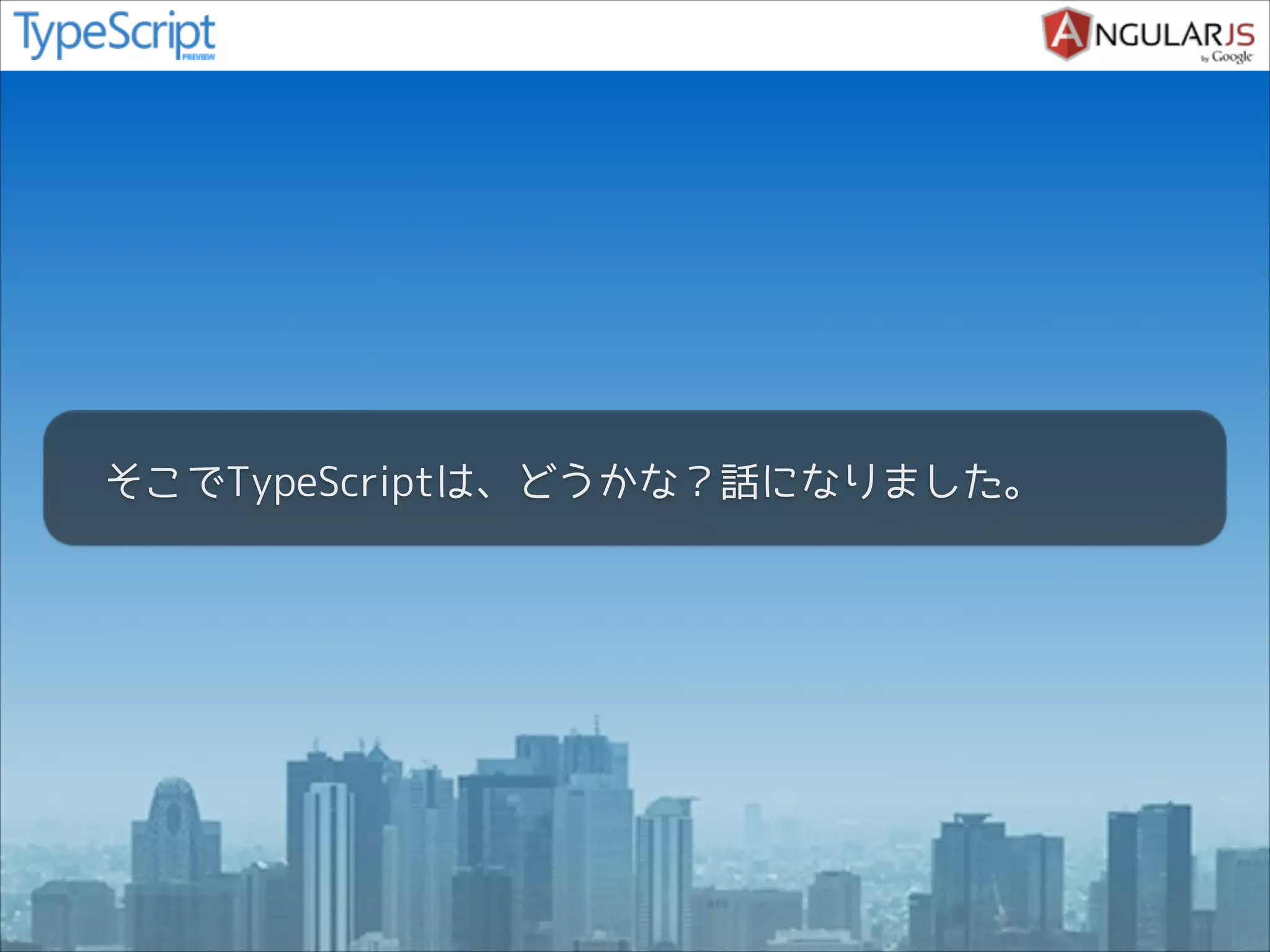Click the TypeScript Preview logo
This screenshot has height=952, width=1270.
point(115,35)
